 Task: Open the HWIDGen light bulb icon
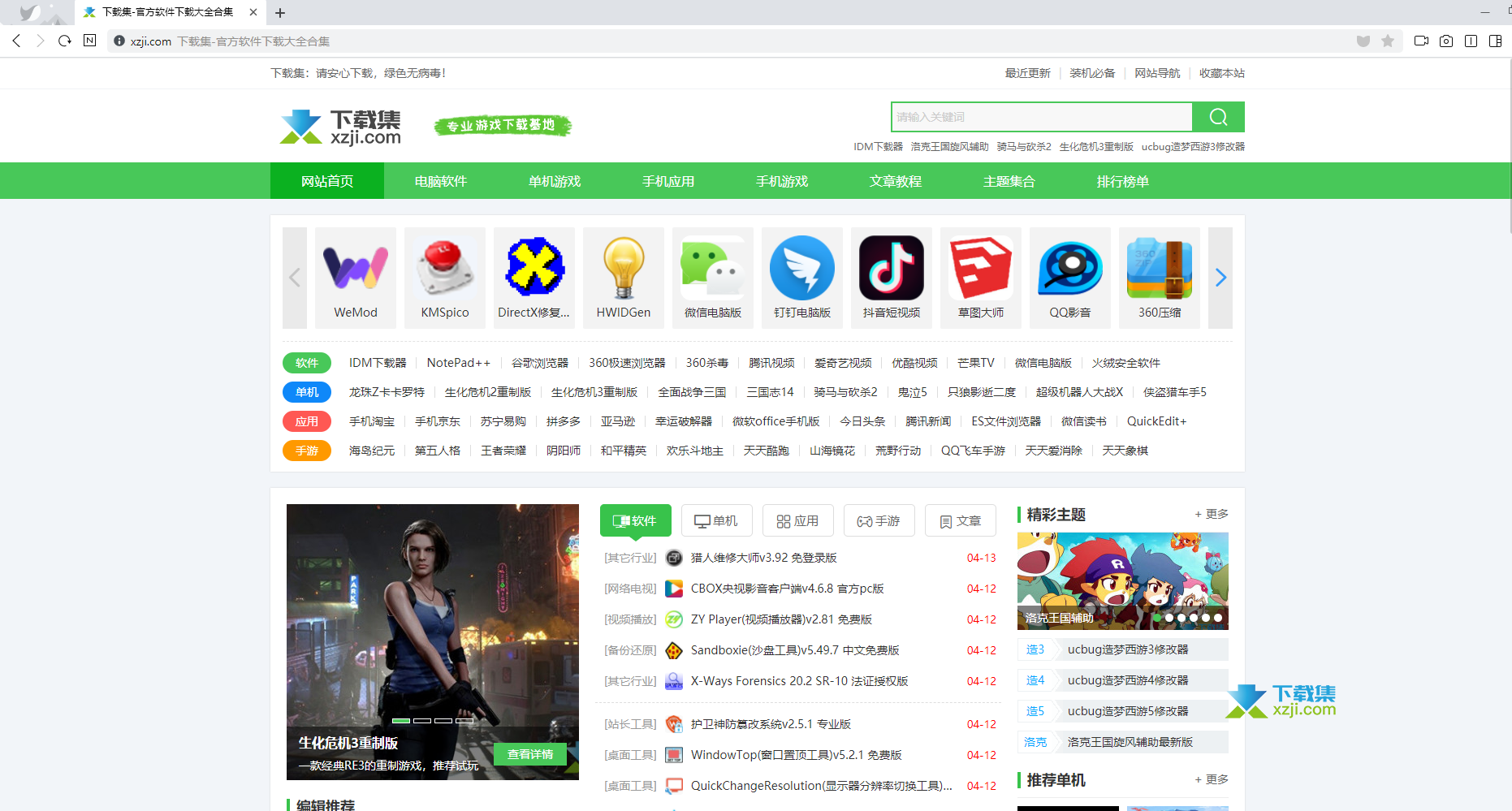coord(624,269)
